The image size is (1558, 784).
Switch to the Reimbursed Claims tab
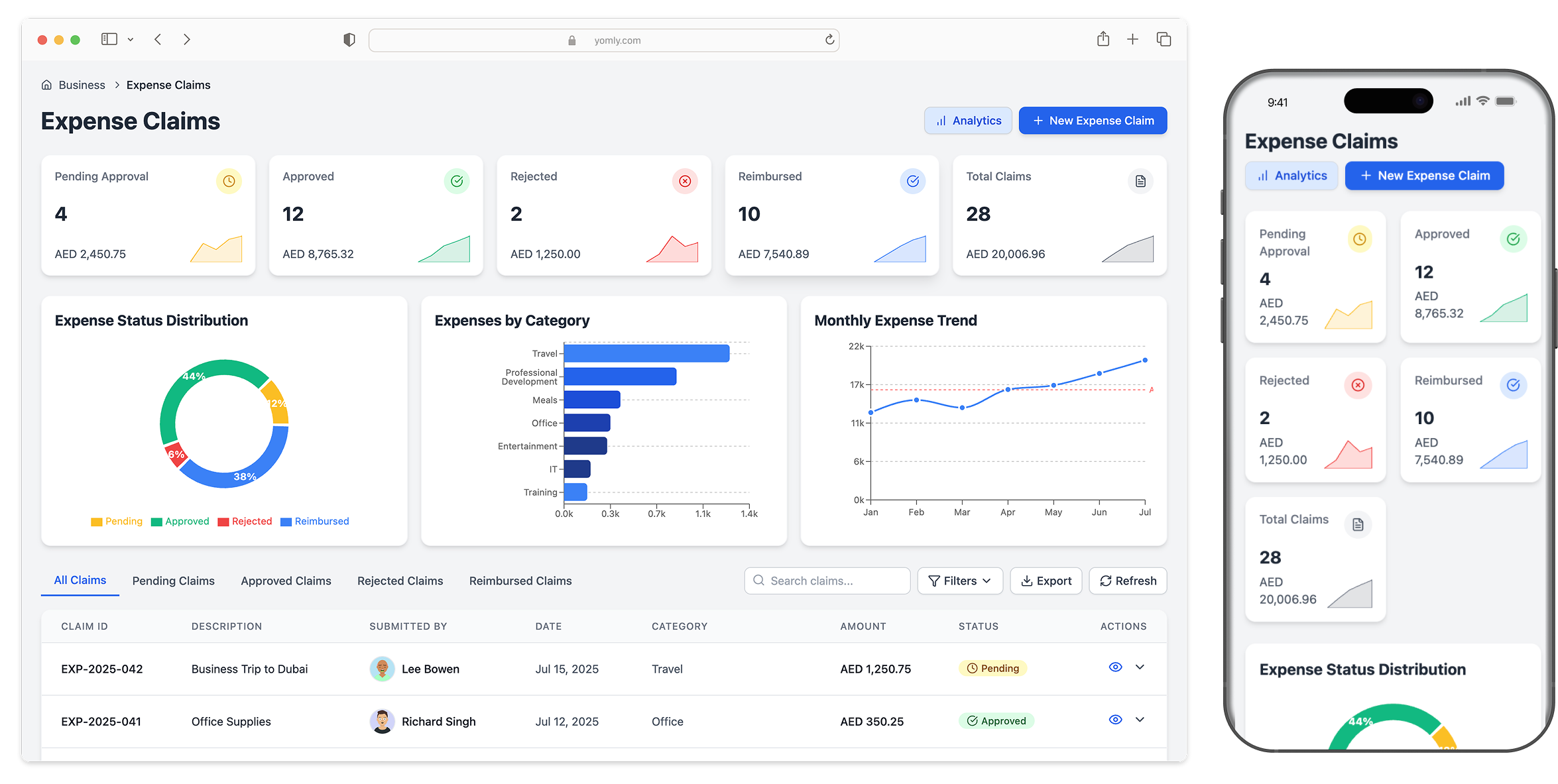tap(520, 581)
